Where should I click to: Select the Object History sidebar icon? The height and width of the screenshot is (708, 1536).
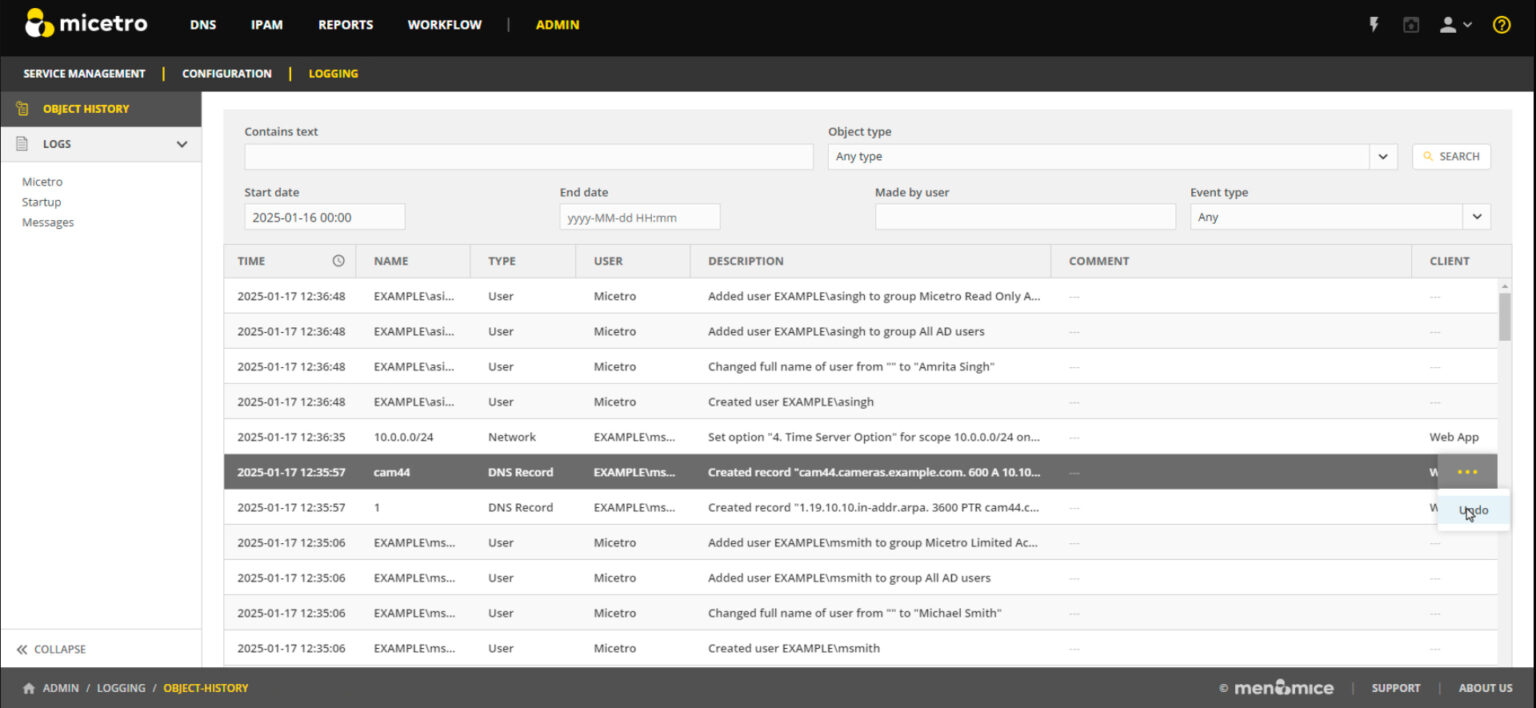point(21,108)
